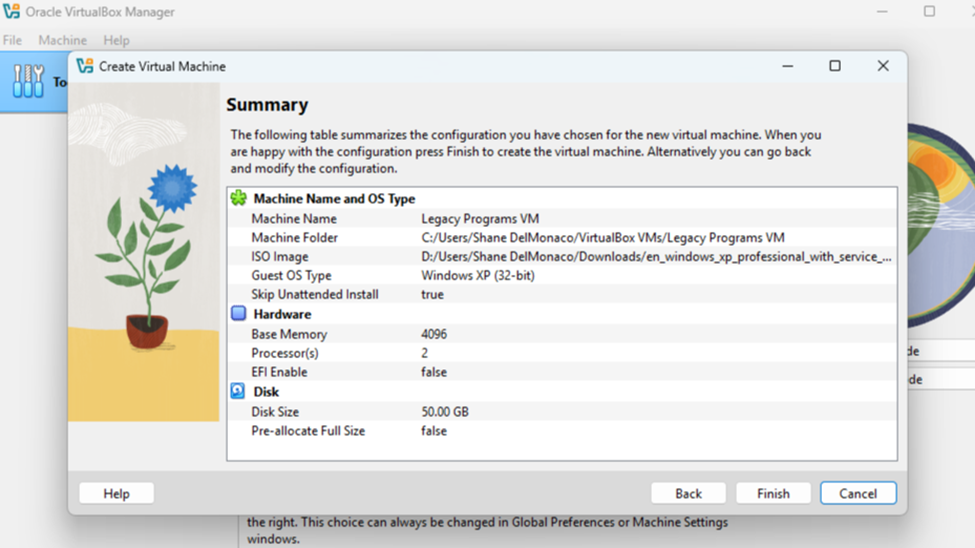Click the blue Hardware section icon

[x=238, y=314]
